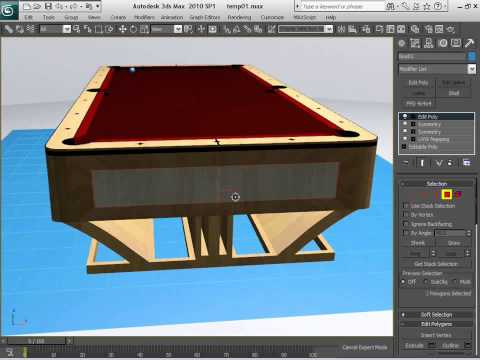Open the Rendering menu
The width and height of the screenshot is (480, 360).
239,17
